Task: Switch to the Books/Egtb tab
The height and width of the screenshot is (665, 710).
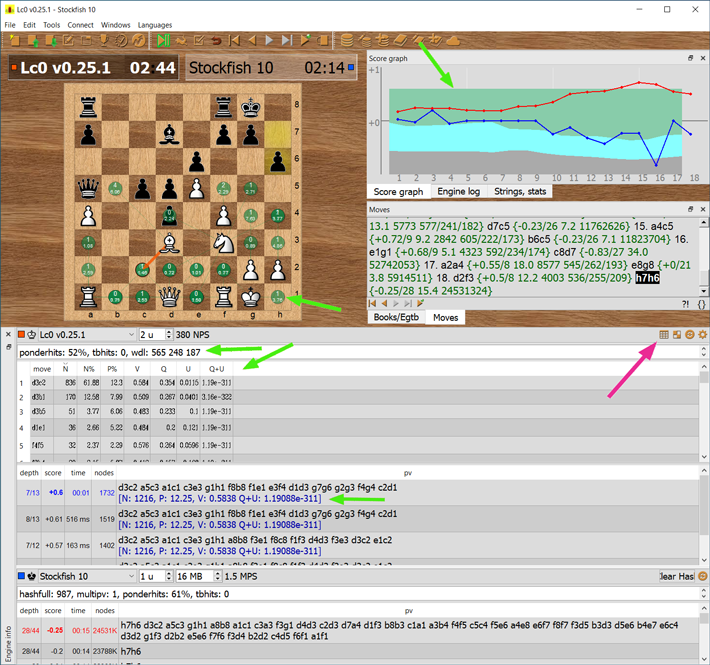Action: click(x=397, y=318)
